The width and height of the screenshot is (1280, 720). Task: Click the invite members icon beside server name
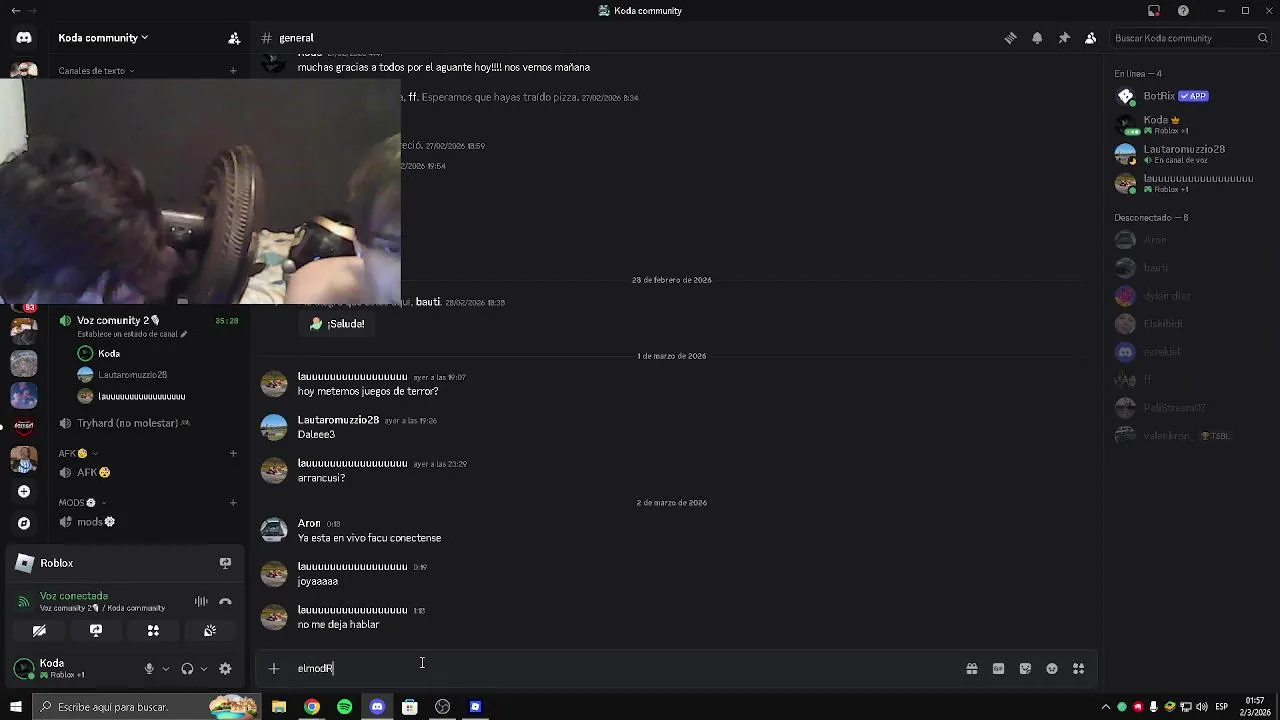pyautogui.click(x=234, y=38)
